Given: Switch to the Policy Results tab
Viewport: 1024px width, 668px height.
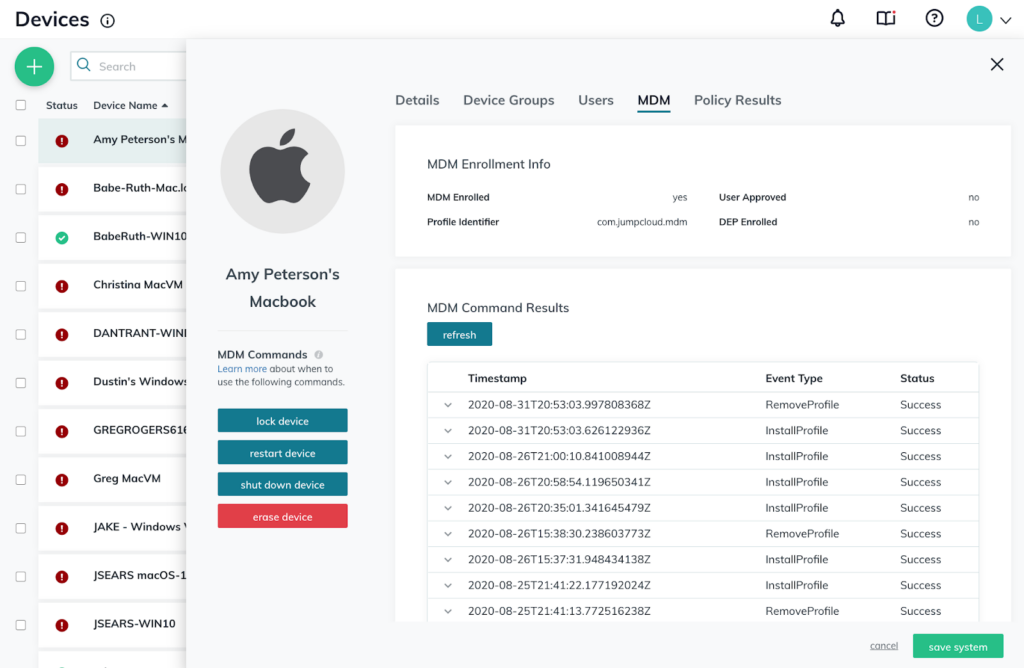Looking at the screenshot, I should [738, 100].
